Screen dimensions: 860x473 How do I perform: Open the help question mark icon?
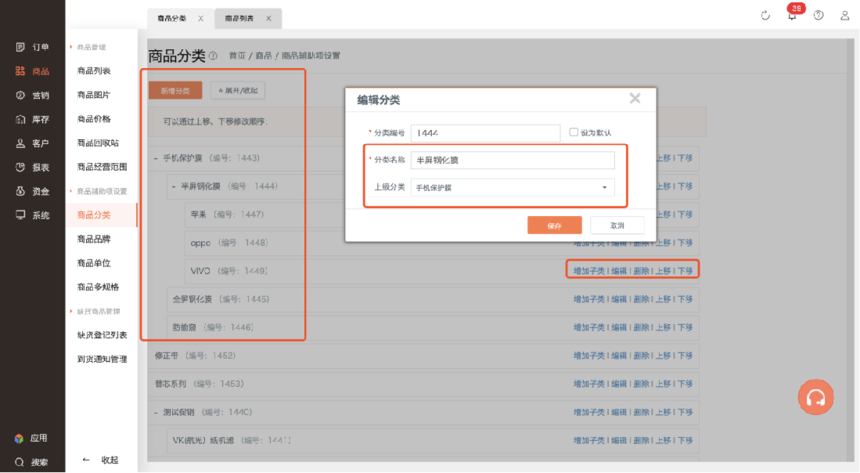[x=819, y=15]
